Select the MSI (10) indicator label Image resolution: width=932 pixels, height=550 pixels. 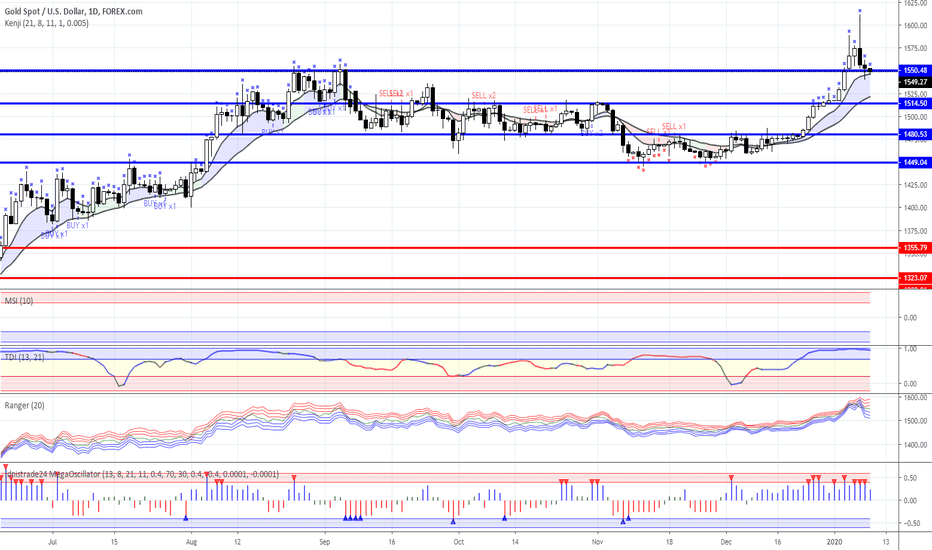pyautogui.click(x=19, y=300)
